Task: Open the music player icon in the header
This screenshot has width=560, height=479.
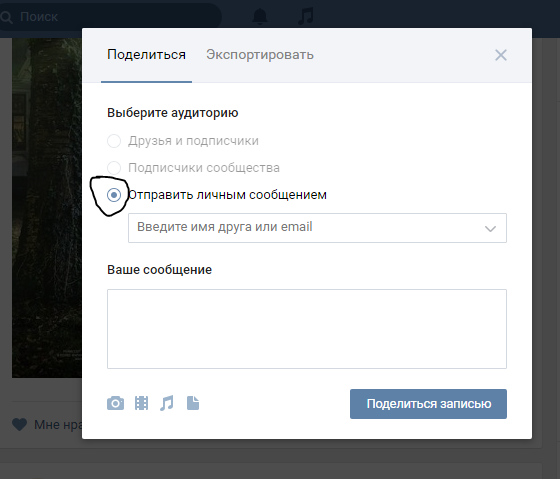Action: click(306, 17)
